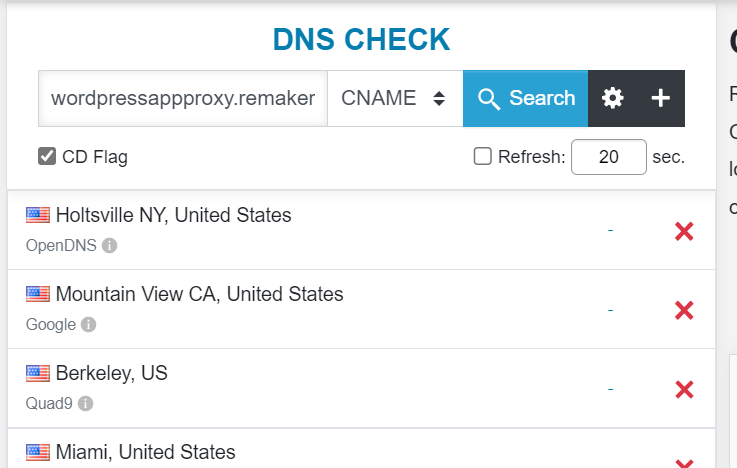
Task: Uncheck the CD Flag checkbox
Action: point(47,156)
